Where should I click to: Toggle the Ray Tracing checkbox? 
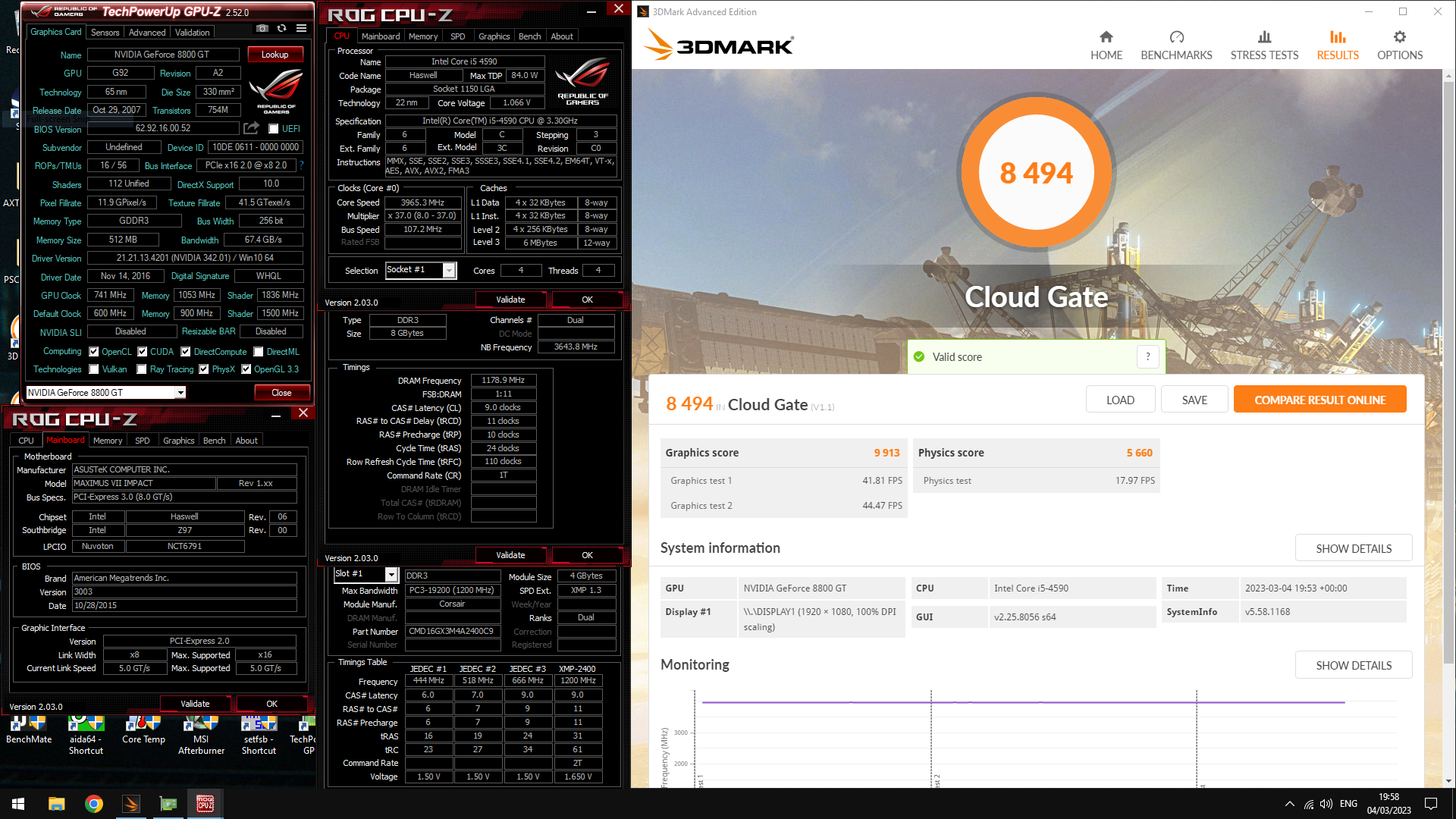[142, 369]
